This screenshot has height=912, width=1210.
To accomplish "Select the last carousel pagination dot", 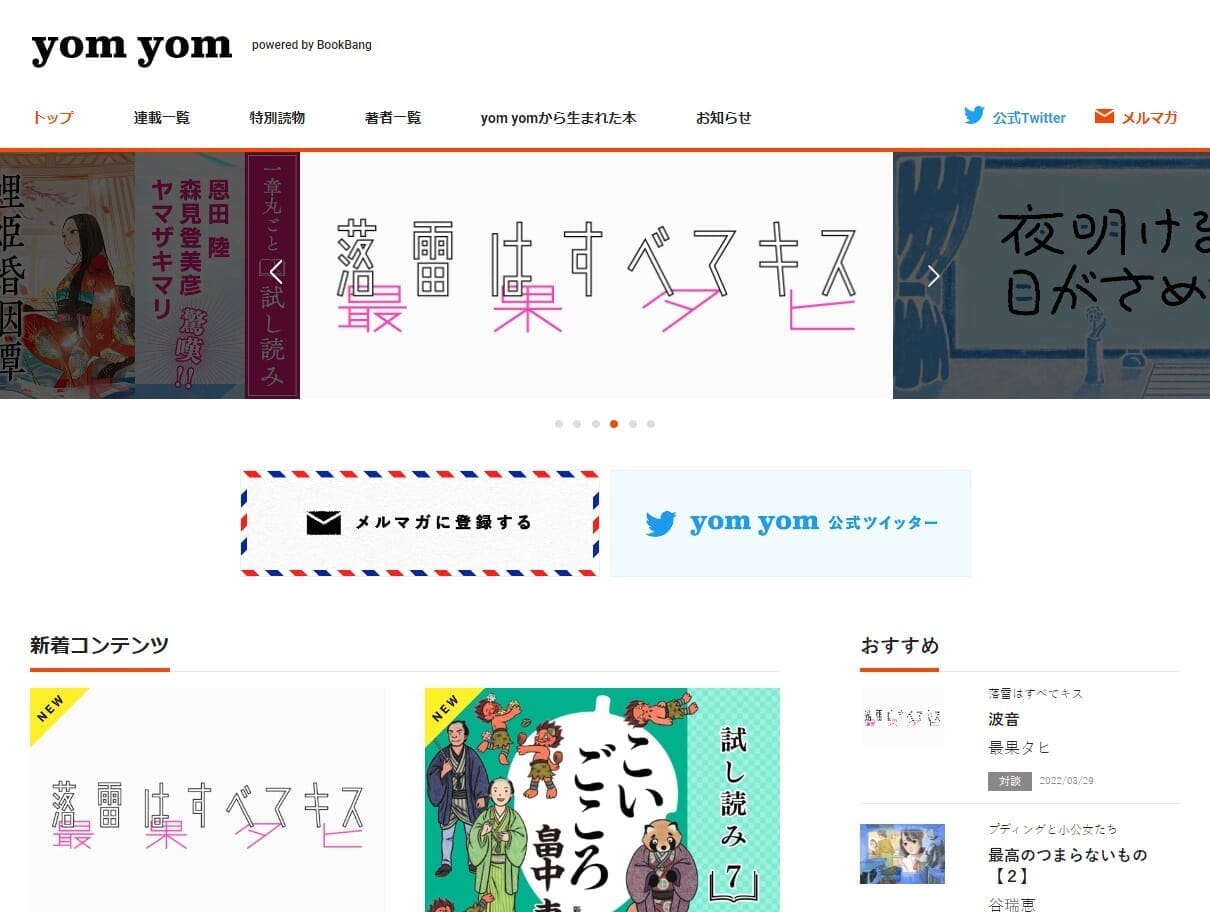I will [651, 423].
